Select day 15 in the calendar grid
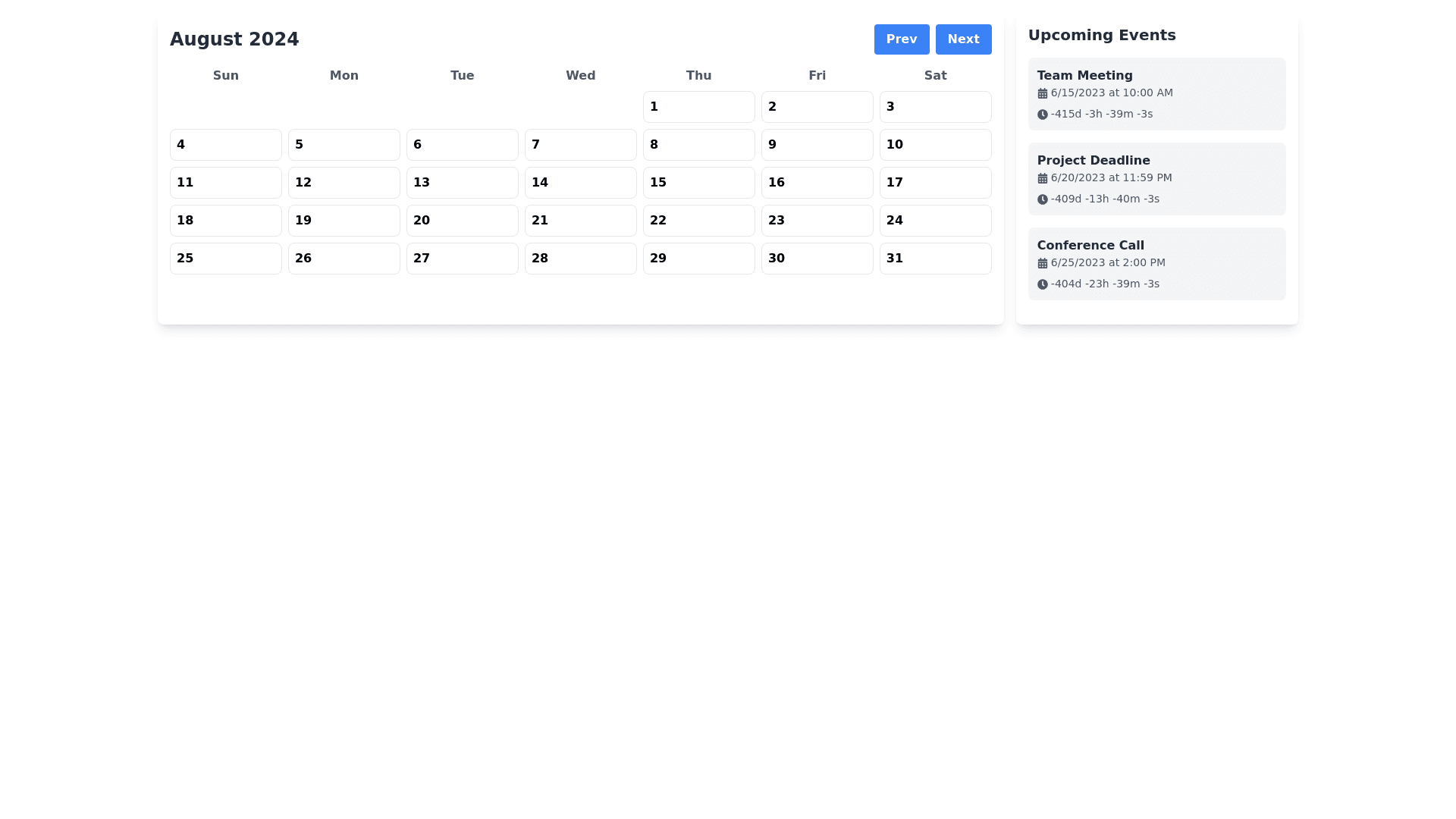Screen dimensions: 1456x819 pyautogui.click(x=698, y=183)
